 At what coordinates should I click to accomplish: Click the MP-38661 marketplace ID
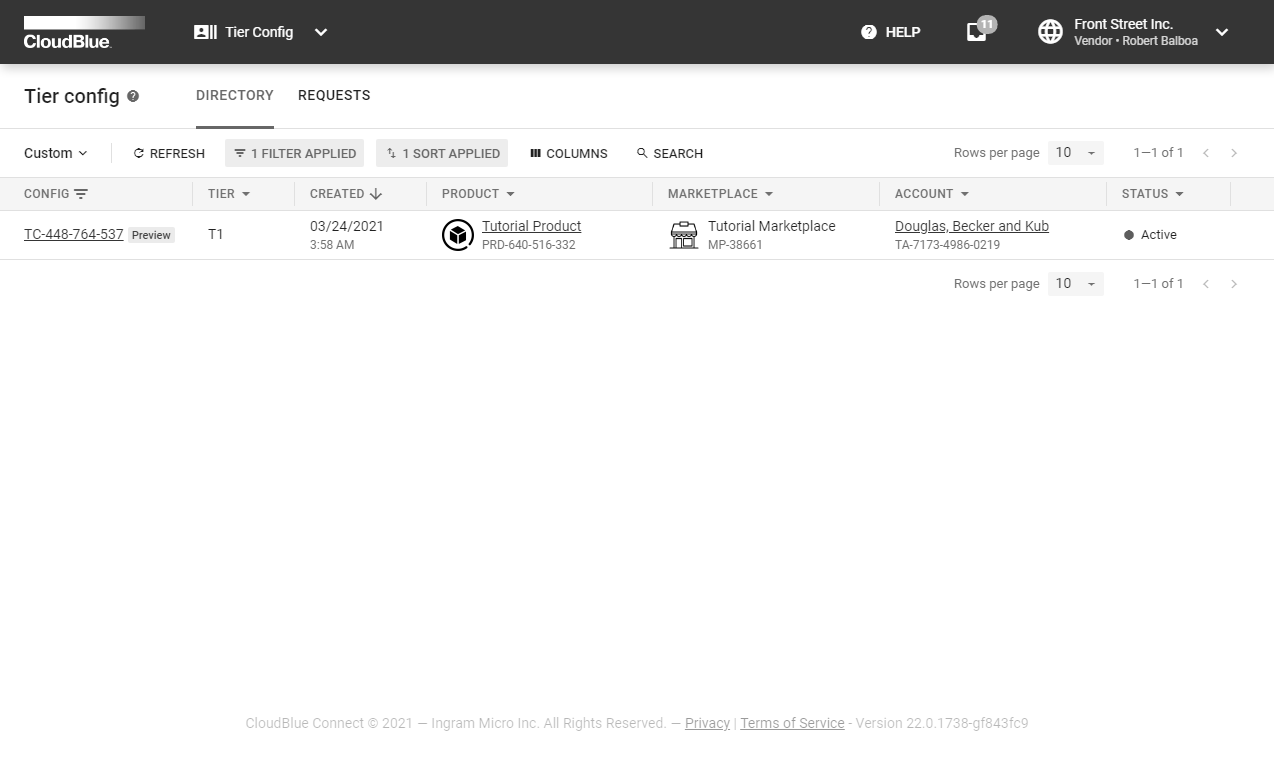(735, 245)
